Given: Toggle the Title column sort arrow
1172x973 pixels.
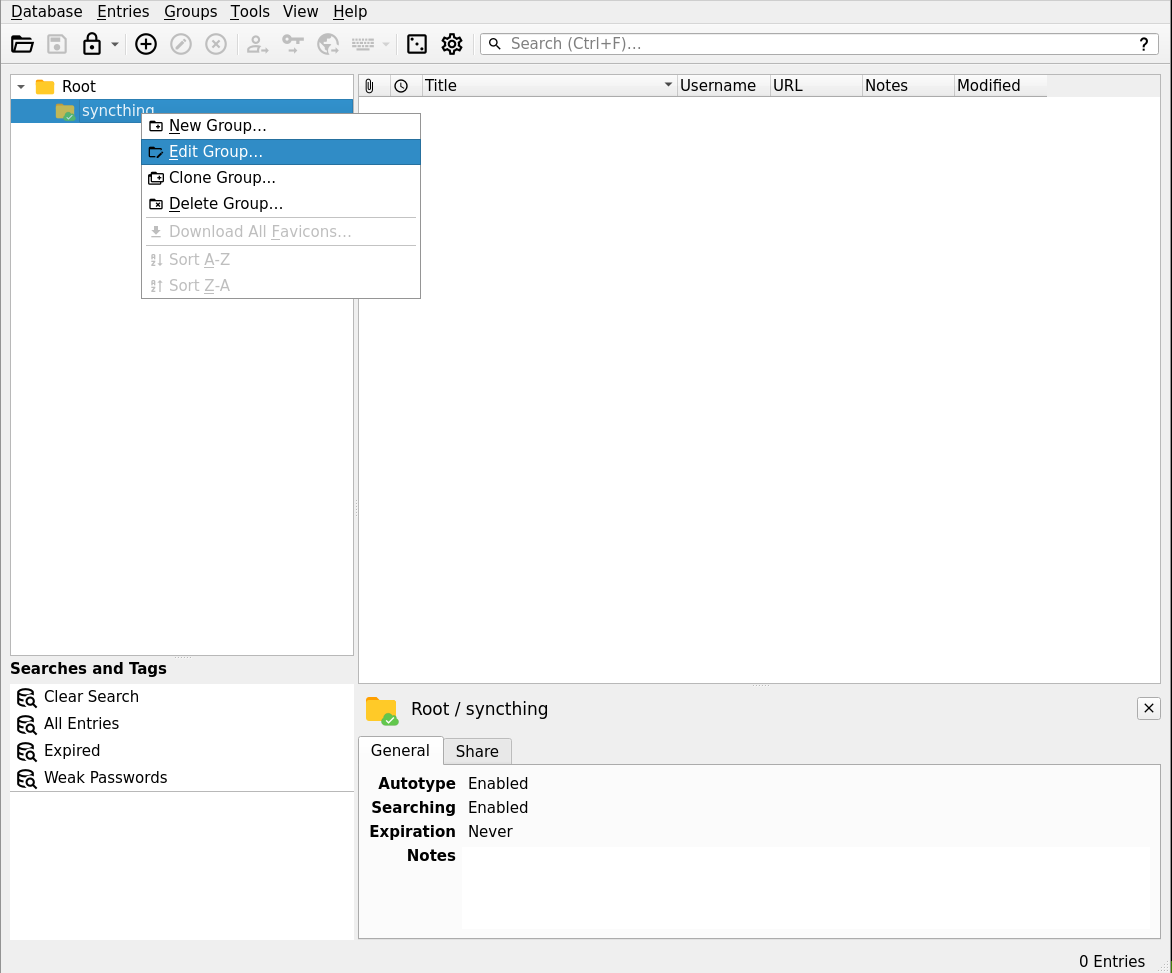Looking at the screenshot, I should pyautogui.click(x=668, y=86).
